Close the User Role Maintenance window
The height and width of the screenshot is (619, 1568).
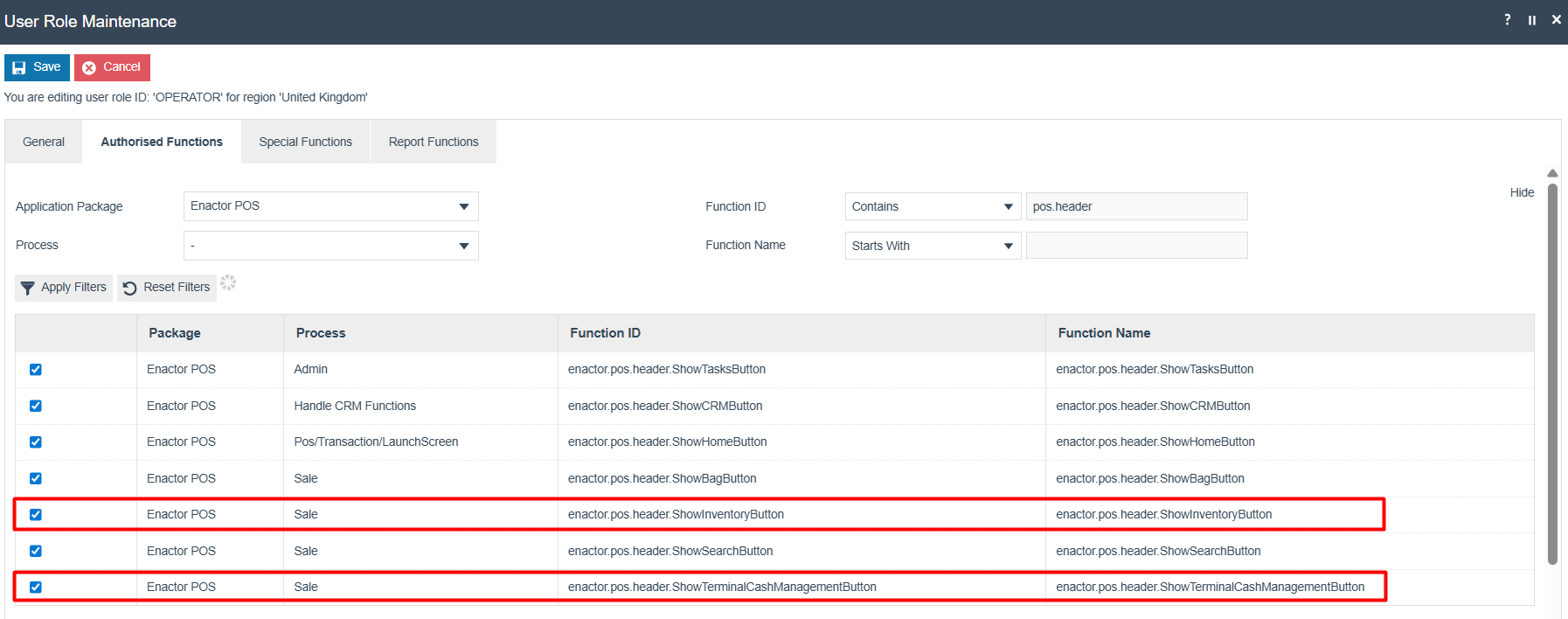click(1557, 20)
